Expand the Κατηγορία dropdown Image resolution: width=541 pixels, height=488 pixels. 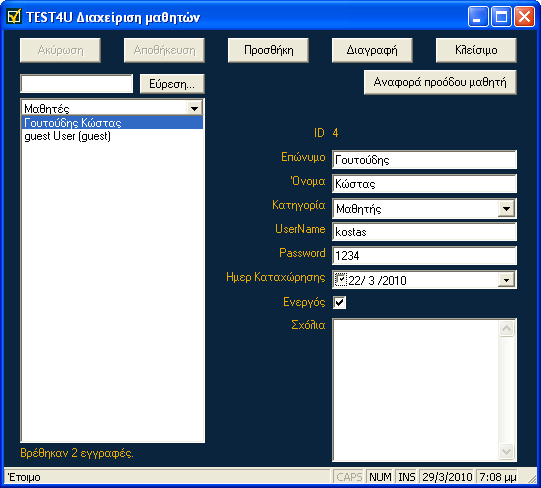[506, 209]
